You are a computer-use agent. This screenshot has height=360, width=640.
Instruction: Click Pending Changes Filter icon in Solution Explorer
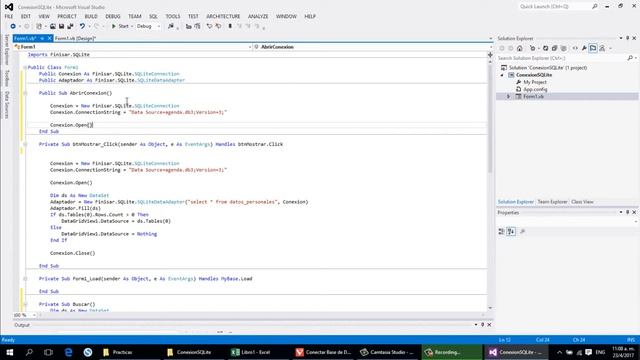pos(533,48)
